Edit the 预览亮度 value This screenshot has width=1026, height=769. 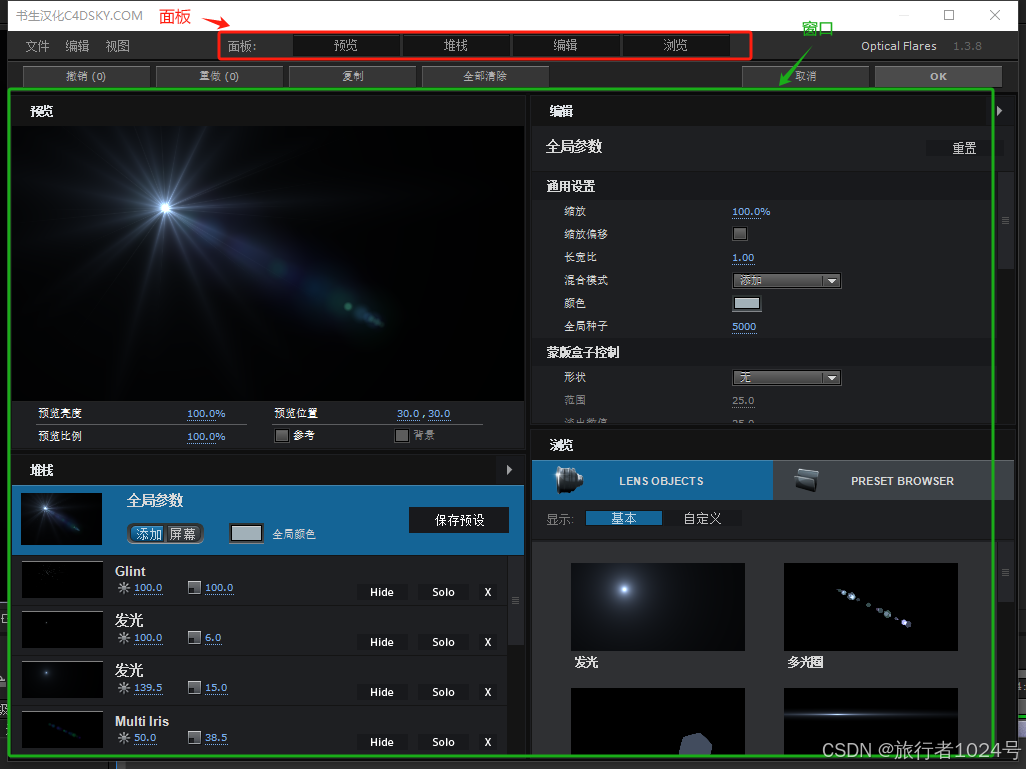point(206,414)
